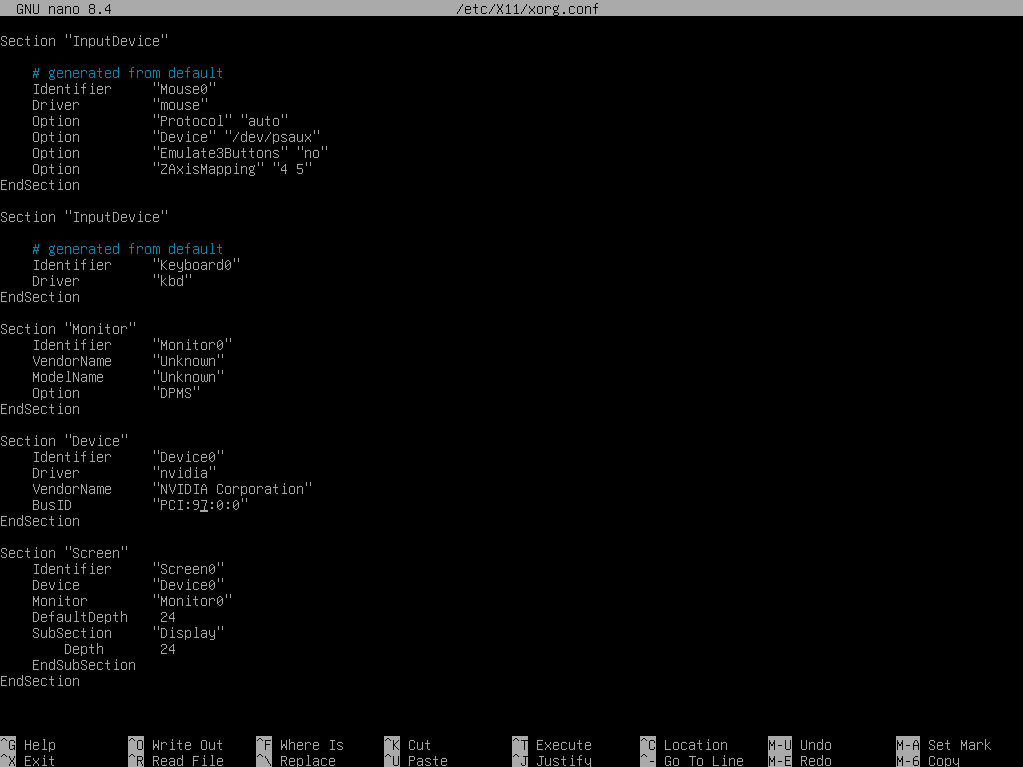Click the Section "Monitor" header line
The height and width of the screenshot is (767, 1023).
(x=68, y=329)
